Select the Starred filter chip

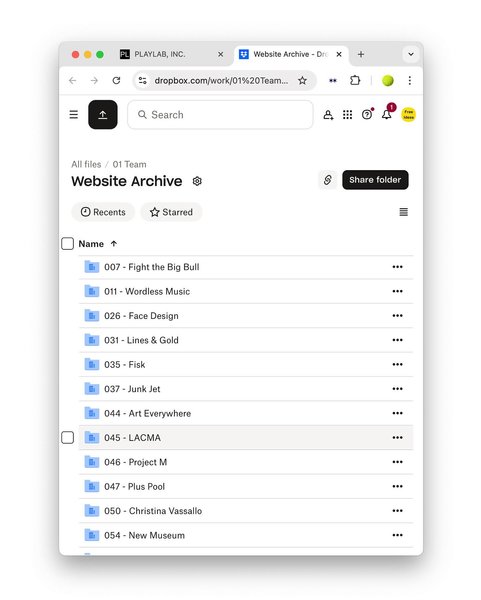click(171, 212)
